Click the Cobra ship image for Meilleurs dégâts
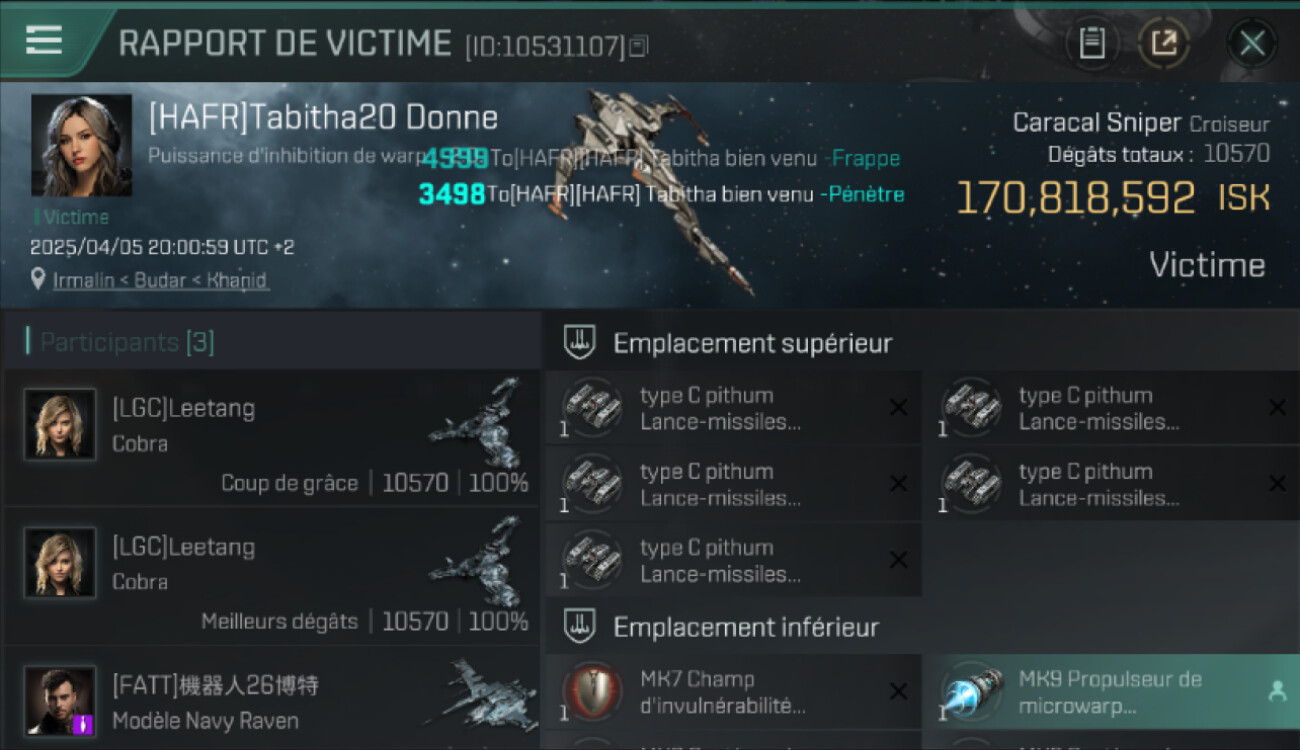This screenshot has height=750, width=1300. click(477, 563)
